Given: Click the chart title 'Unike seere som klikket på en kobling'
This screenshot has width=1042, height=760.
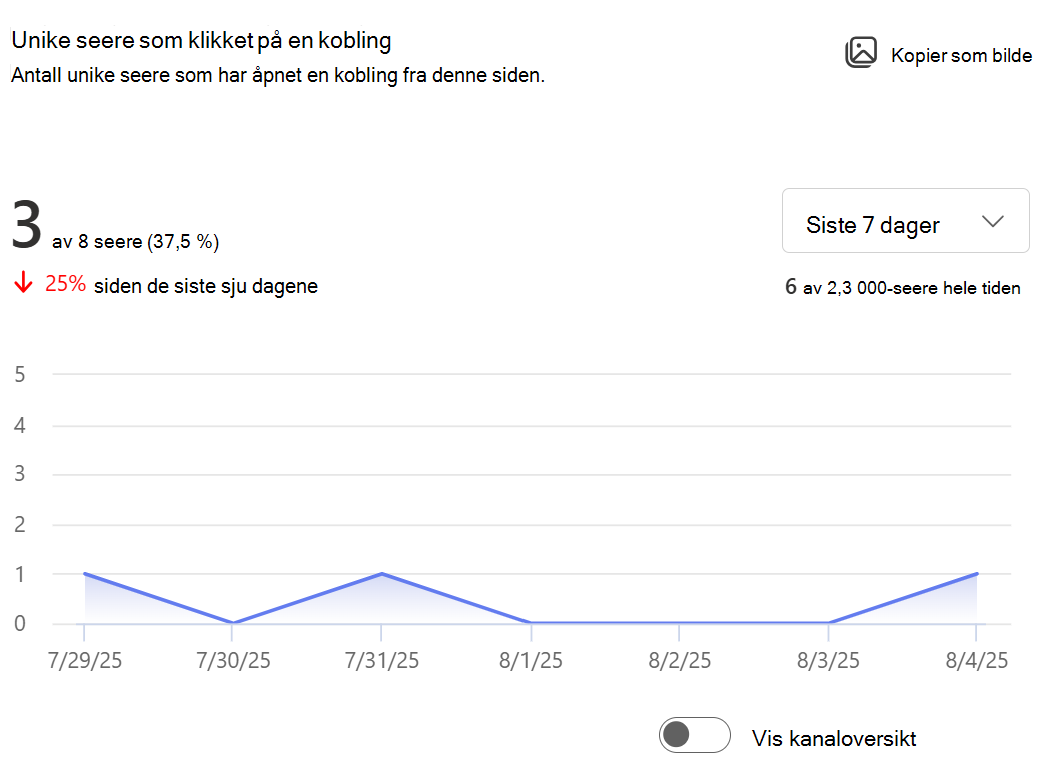Looking at the screenshot, I should click(x=201, y=41).
